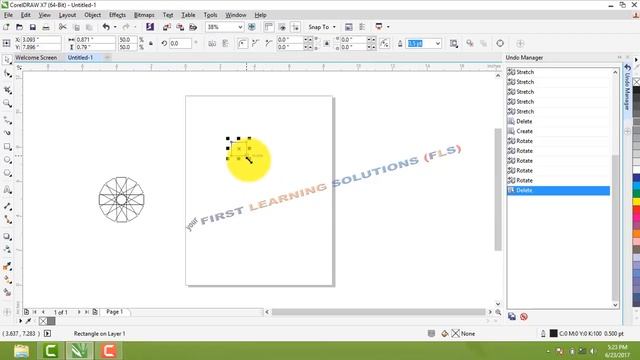
Task: Toggle the Scalloped corner style button
Action: click(x=256, y=43)
